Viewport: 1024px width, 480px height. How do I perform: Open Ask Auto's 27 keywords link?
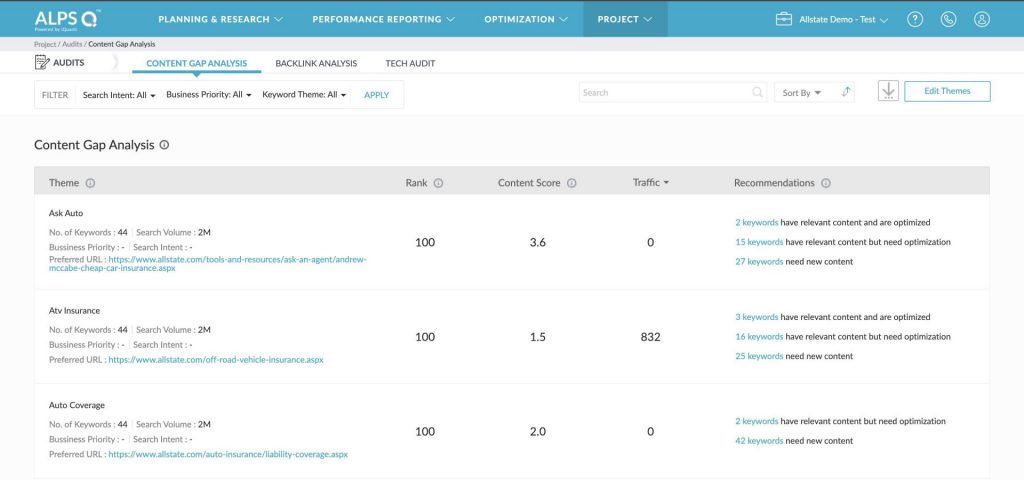(759, 262)
